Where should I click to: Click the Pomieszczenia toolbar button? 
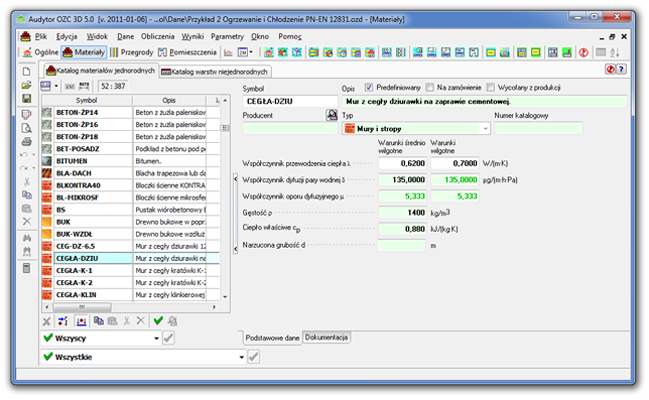click(187, 53)
